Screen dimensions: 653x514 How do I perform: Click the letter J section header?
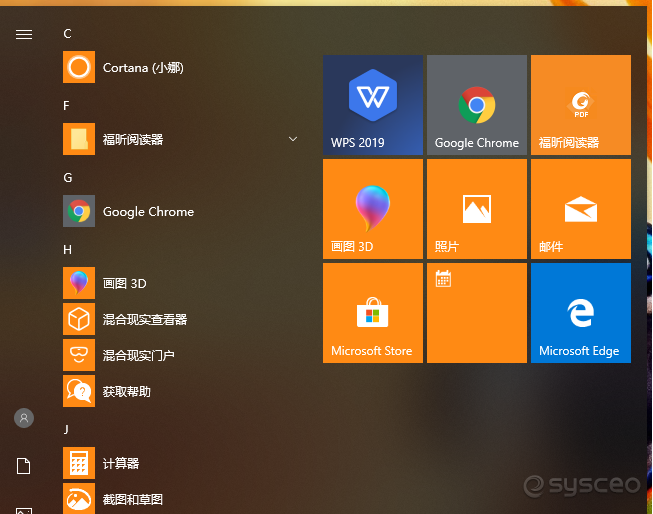66,429
